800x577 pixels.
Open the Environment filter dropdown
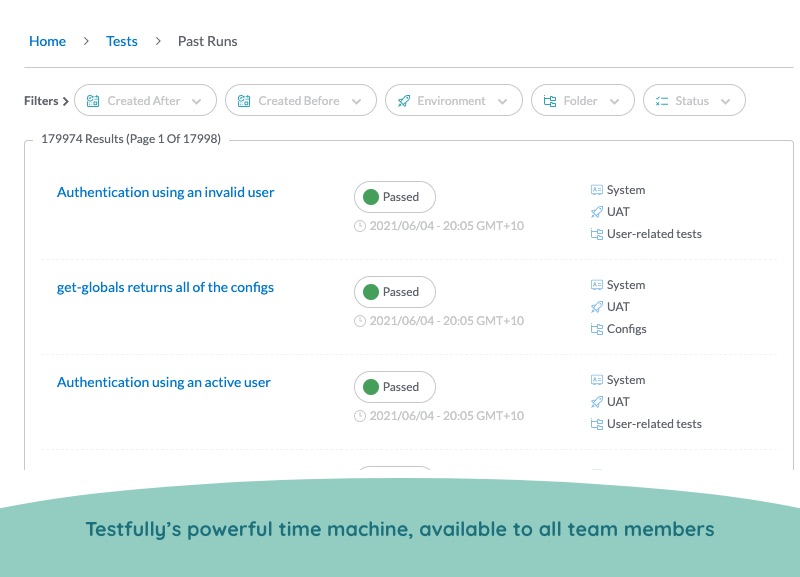point(454,101)
